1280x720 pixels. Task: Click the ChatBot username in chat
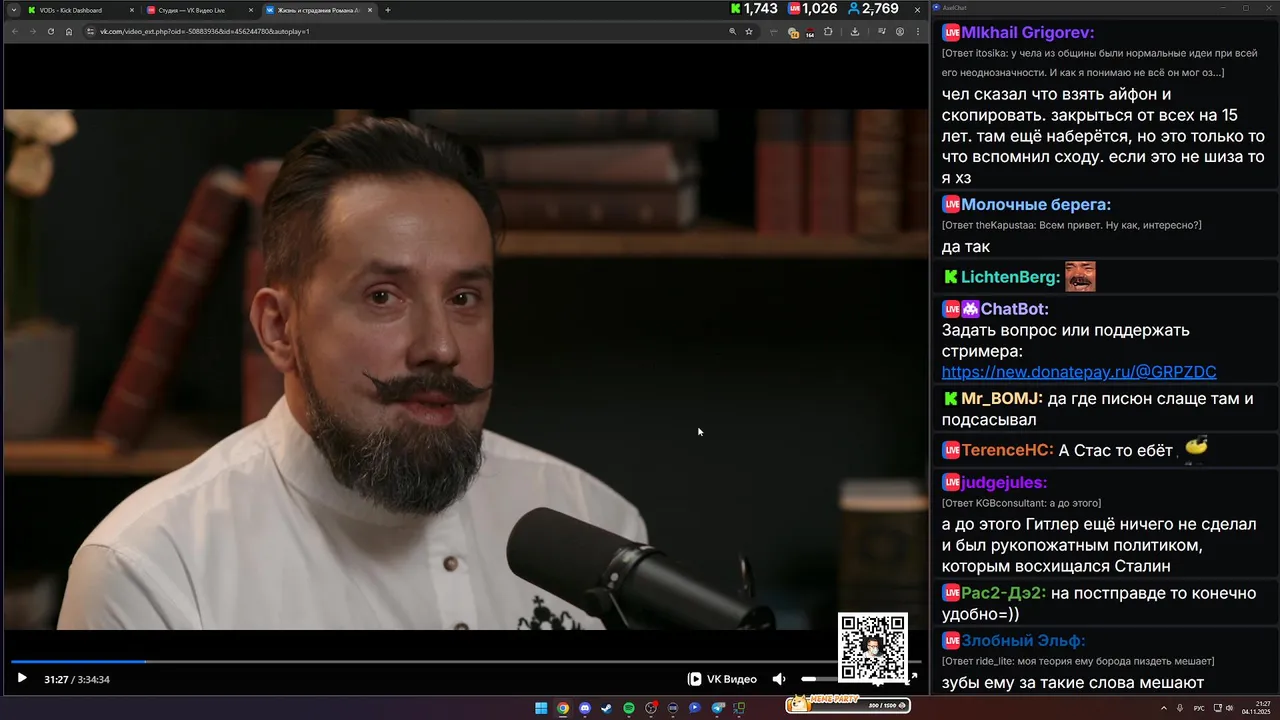click(1015, 309)
